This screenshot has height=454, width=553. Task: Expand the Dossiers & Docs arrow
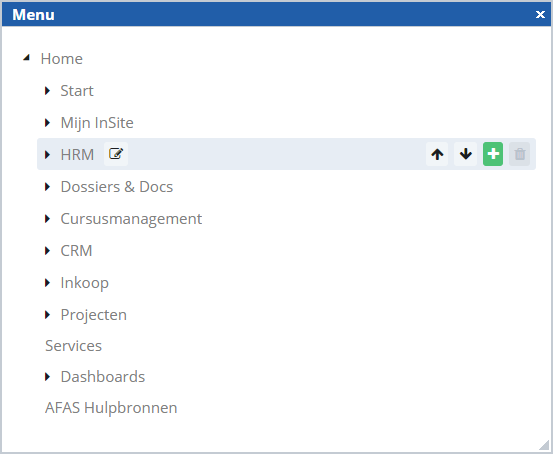(x=48, y=187)
